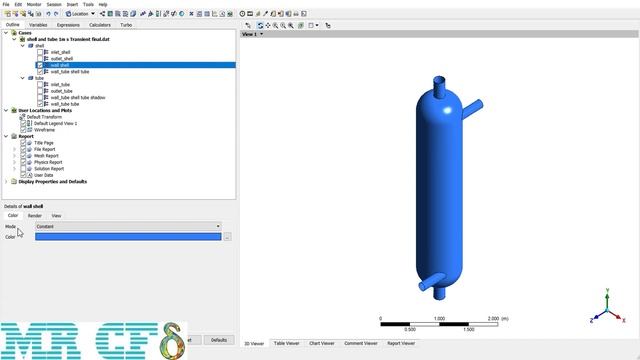The width and height of the screenshot is (640, 360).
Task: Insert a Streamline from toolbar
Action: click(118, 14)
